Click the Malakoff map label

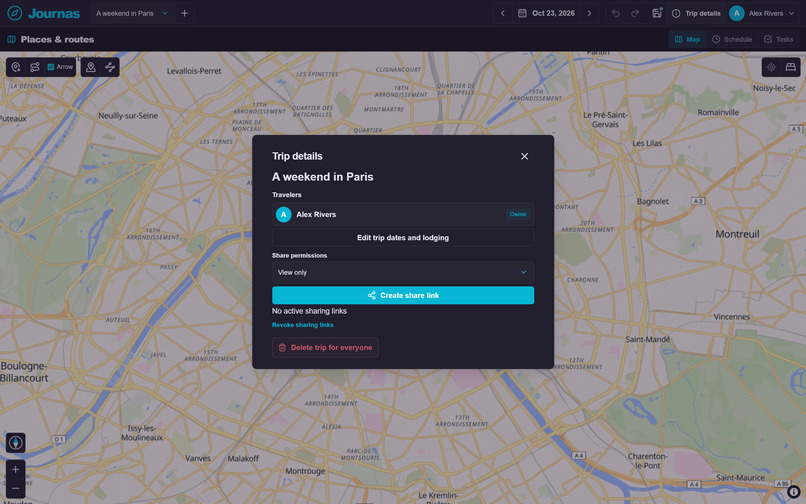tap(243, 458)
